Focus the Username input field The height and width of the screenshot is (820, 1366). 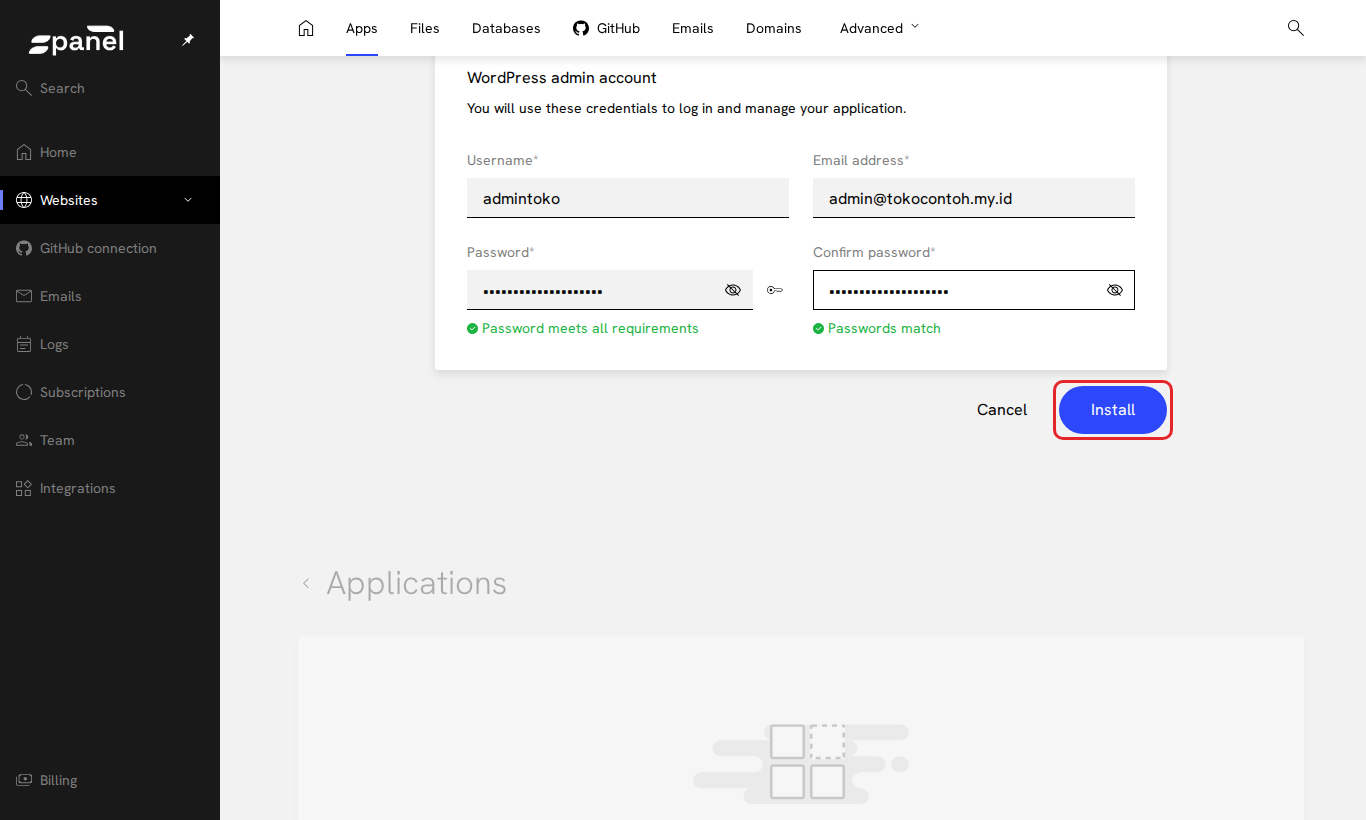tap(628, 198)
